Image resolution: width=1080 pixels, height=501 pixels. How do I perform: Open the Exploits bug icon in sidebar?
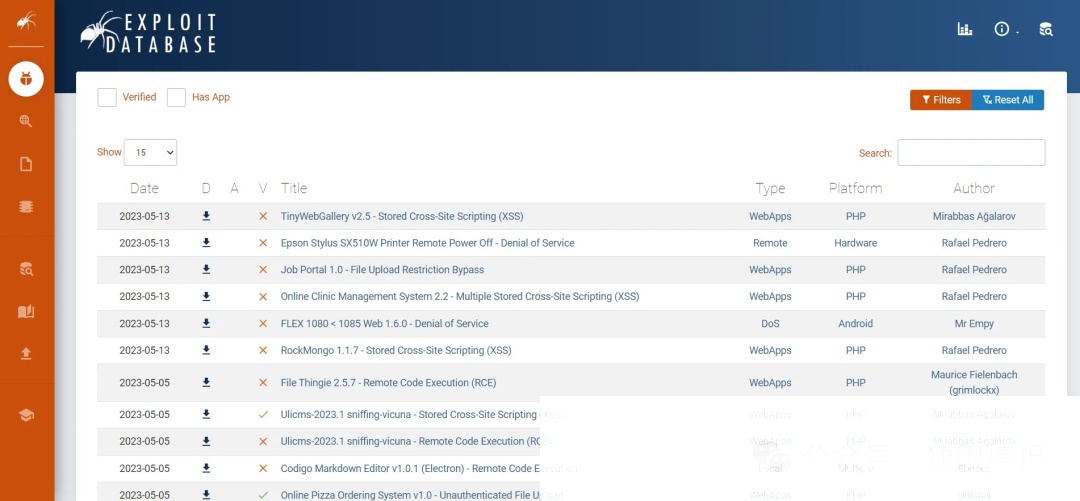26,79
